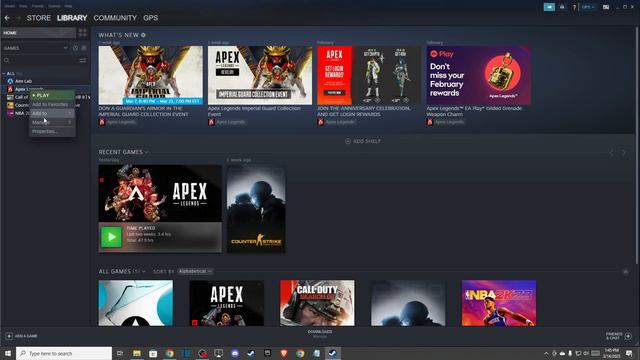Click ADD A GAME plus icon

[9, 336]
